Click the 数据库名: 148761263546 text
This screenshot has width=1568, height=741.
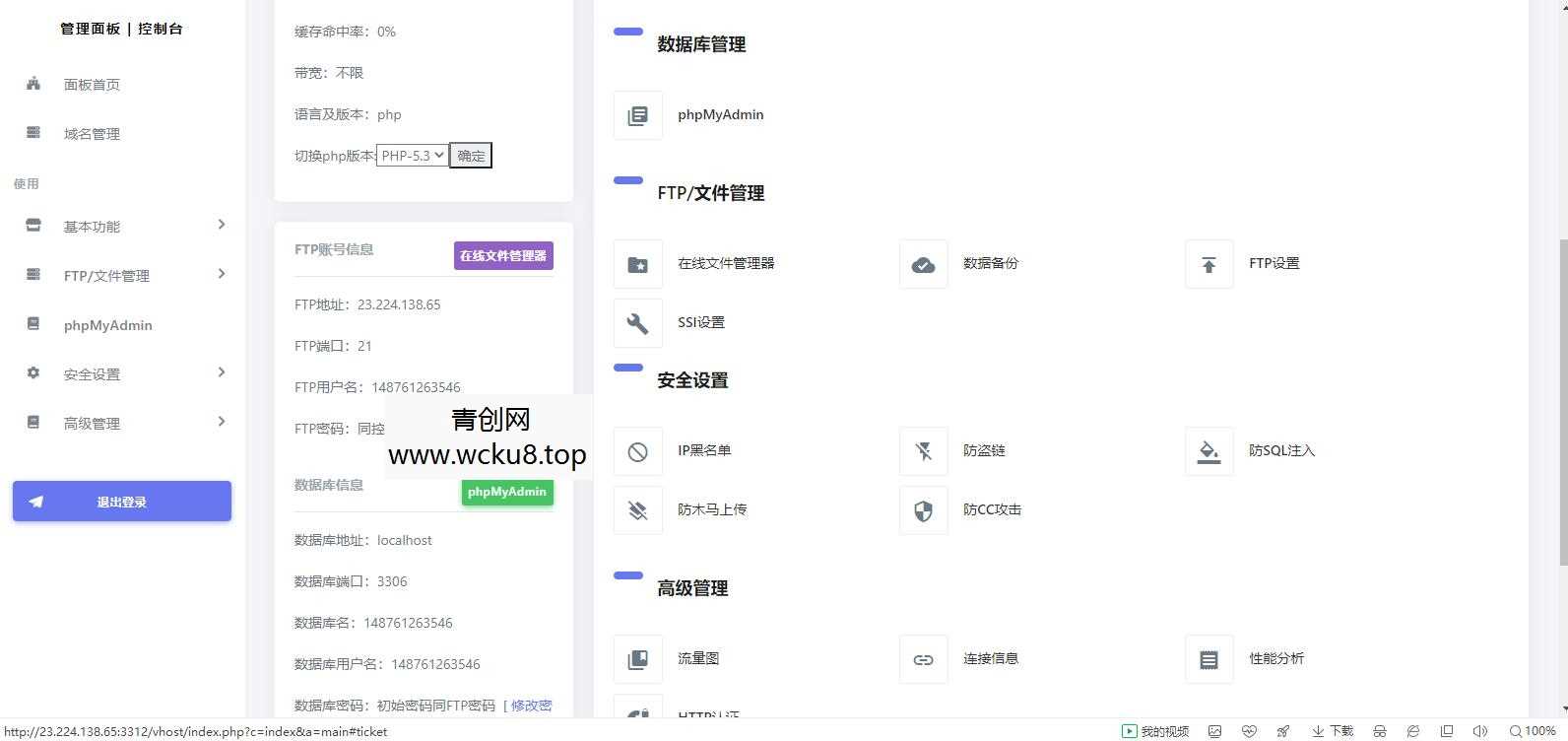point(373,623)
